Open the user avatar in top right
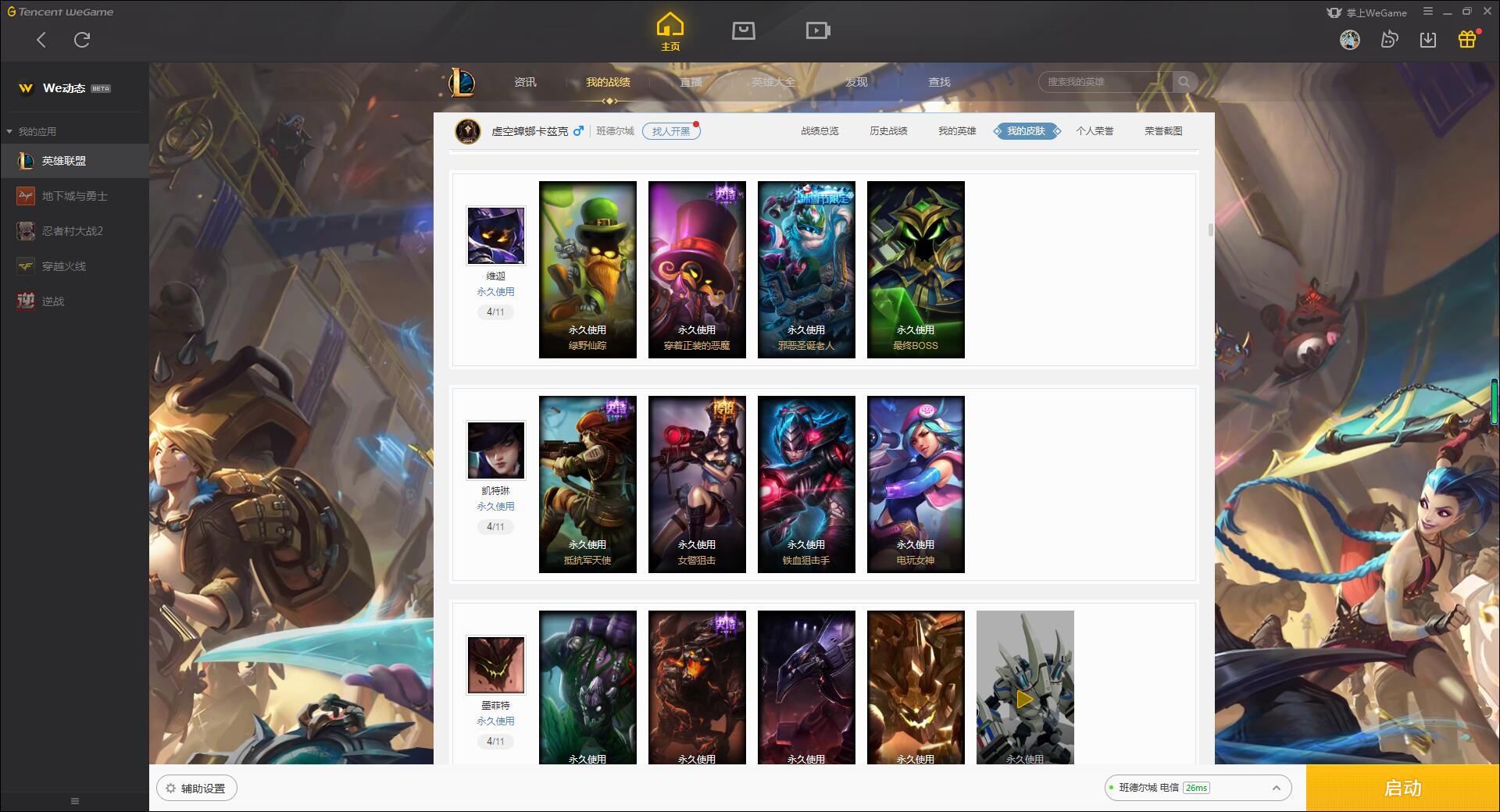Screen dimensions: 1500x812 [x=1350, y=40]
